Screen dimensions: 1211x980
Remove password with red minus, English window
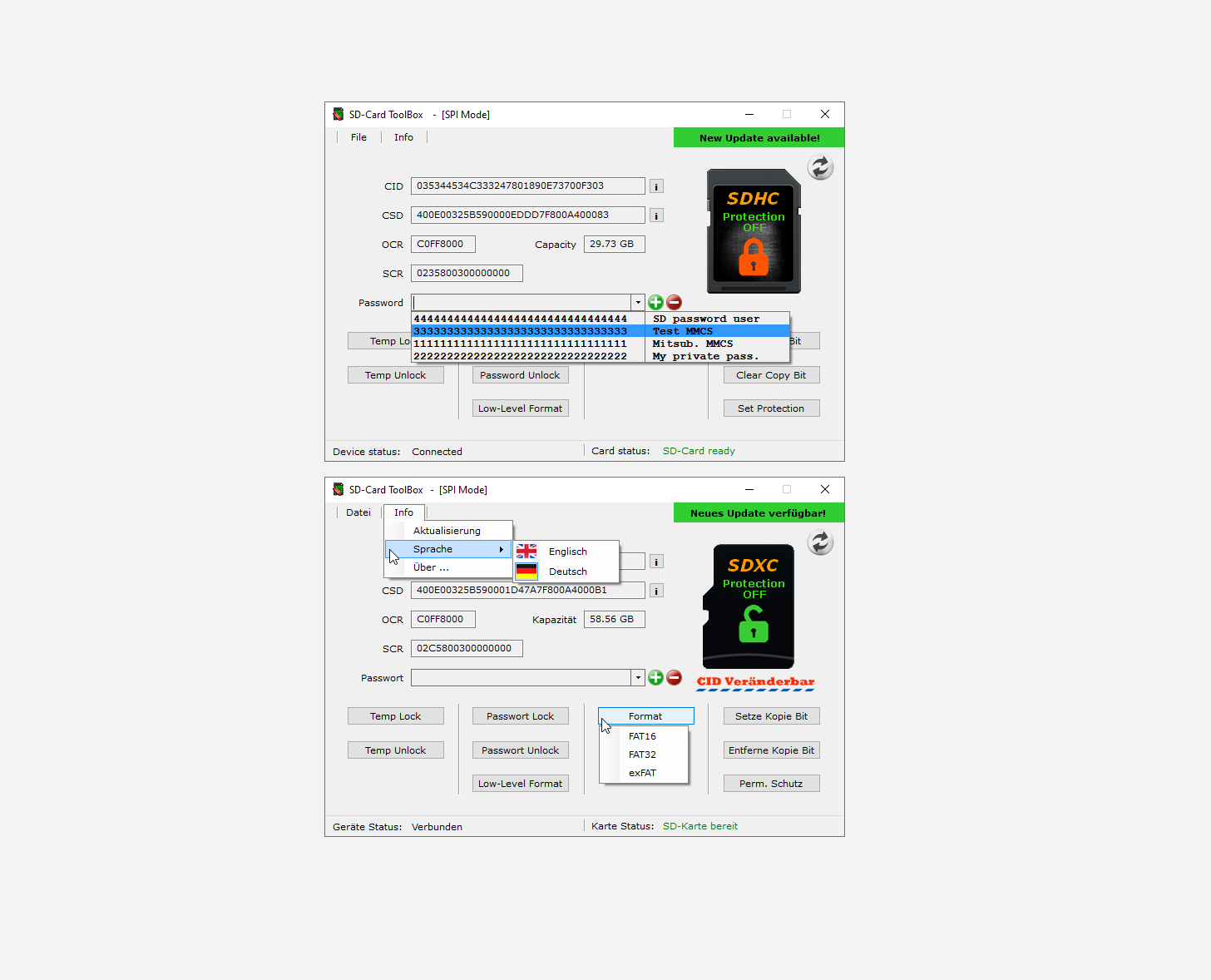click(675, 302)
